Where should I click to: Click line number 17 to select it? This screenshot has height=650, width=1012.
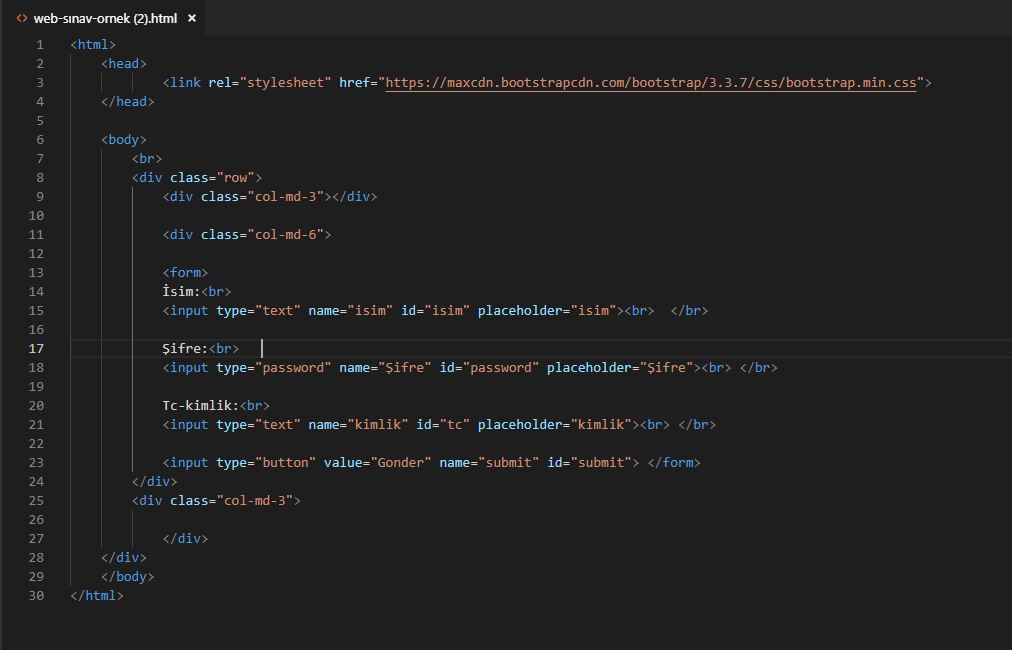click(x=36, y=348)
